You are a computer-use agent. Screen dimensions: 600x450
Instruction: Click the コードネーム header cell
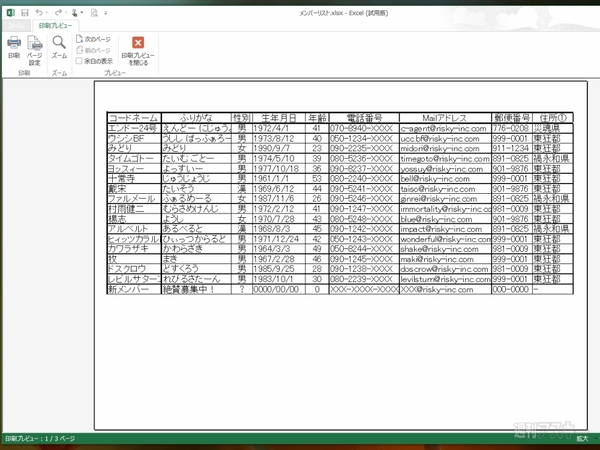[134, 117]
